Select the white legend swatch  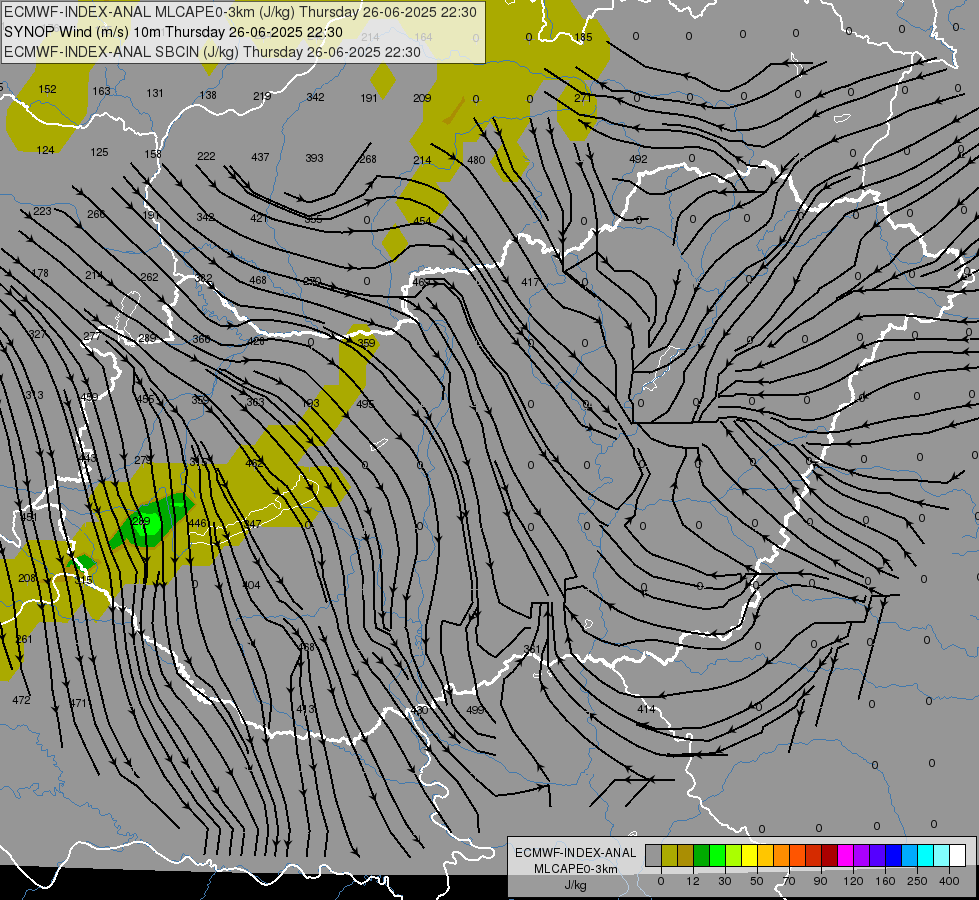tap(959, 856)
